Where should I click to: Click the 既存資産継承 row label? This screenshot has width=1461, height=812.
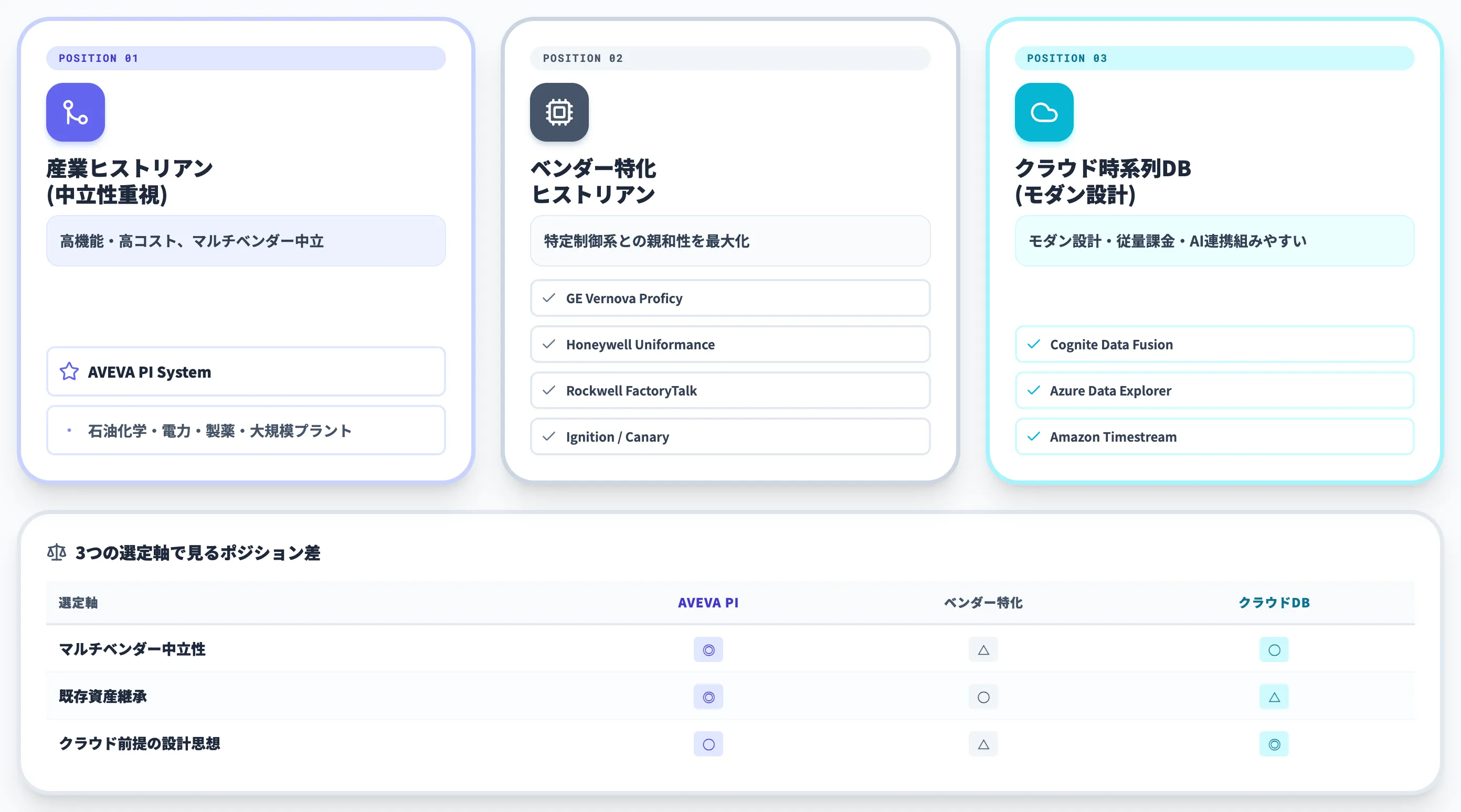pos(103,696)
